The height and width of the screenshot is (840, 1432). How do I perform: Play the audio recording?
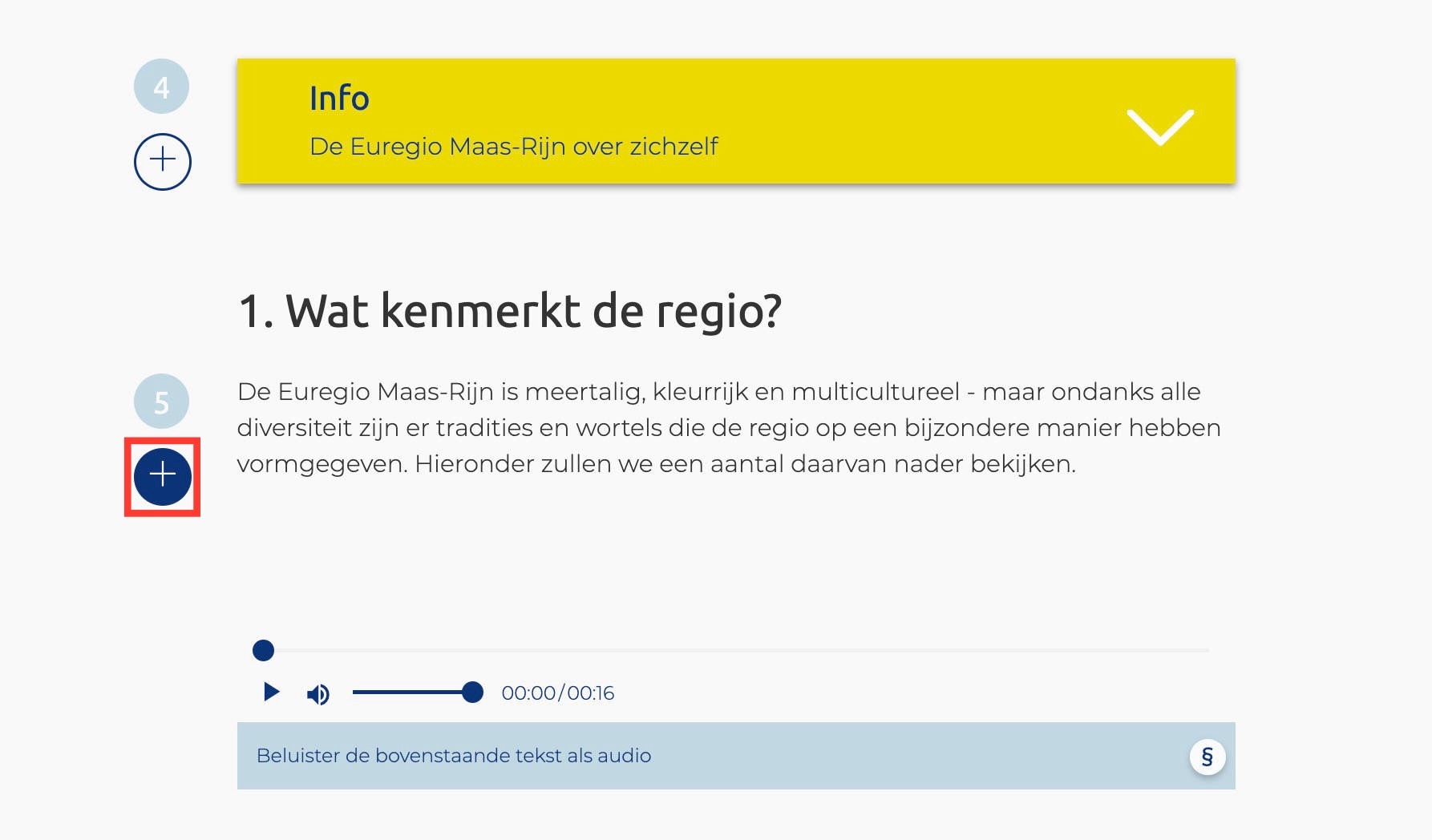271,692
